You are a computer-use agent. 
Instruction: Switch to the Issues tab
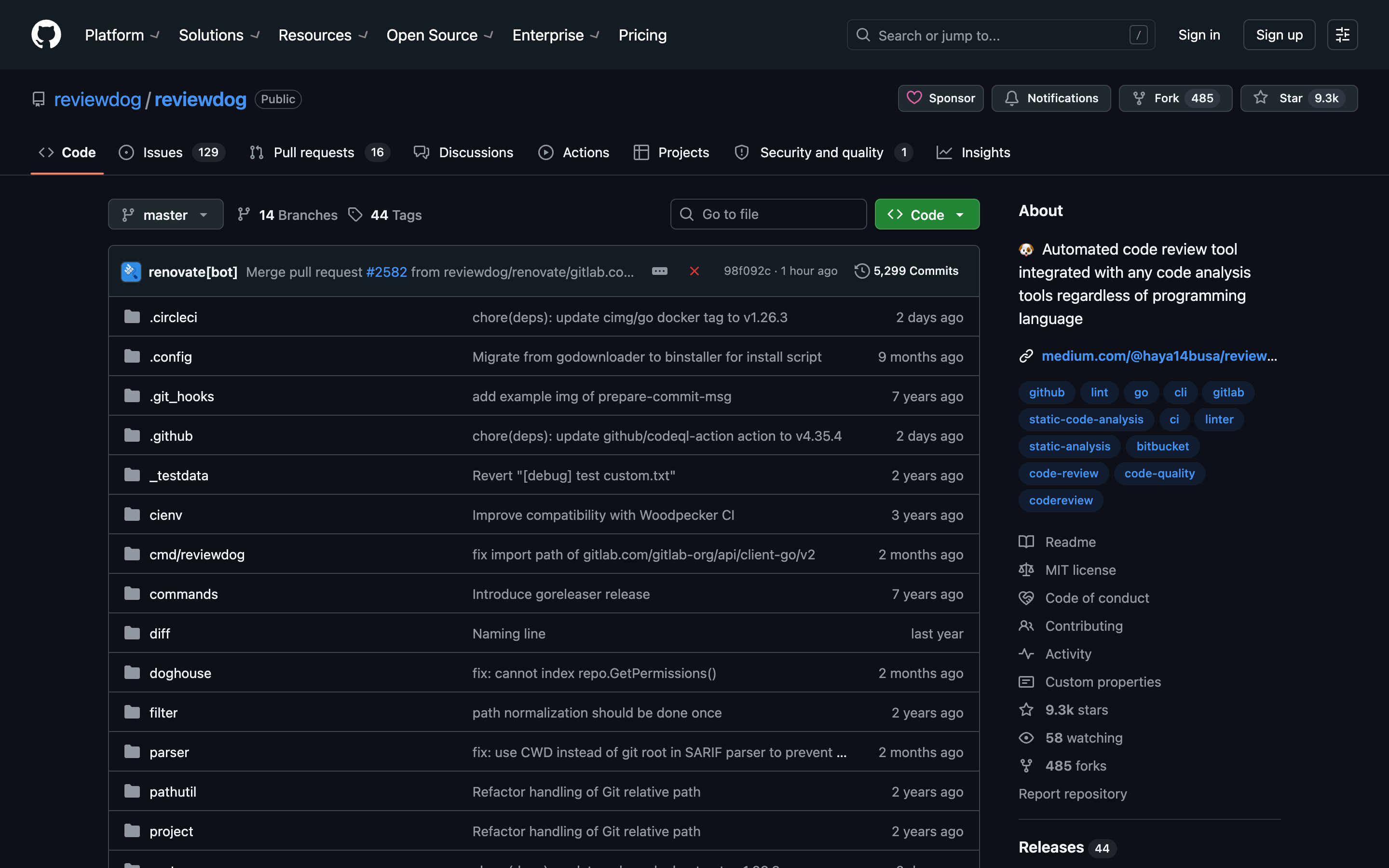pyautogui.click(x=172, y=152)
